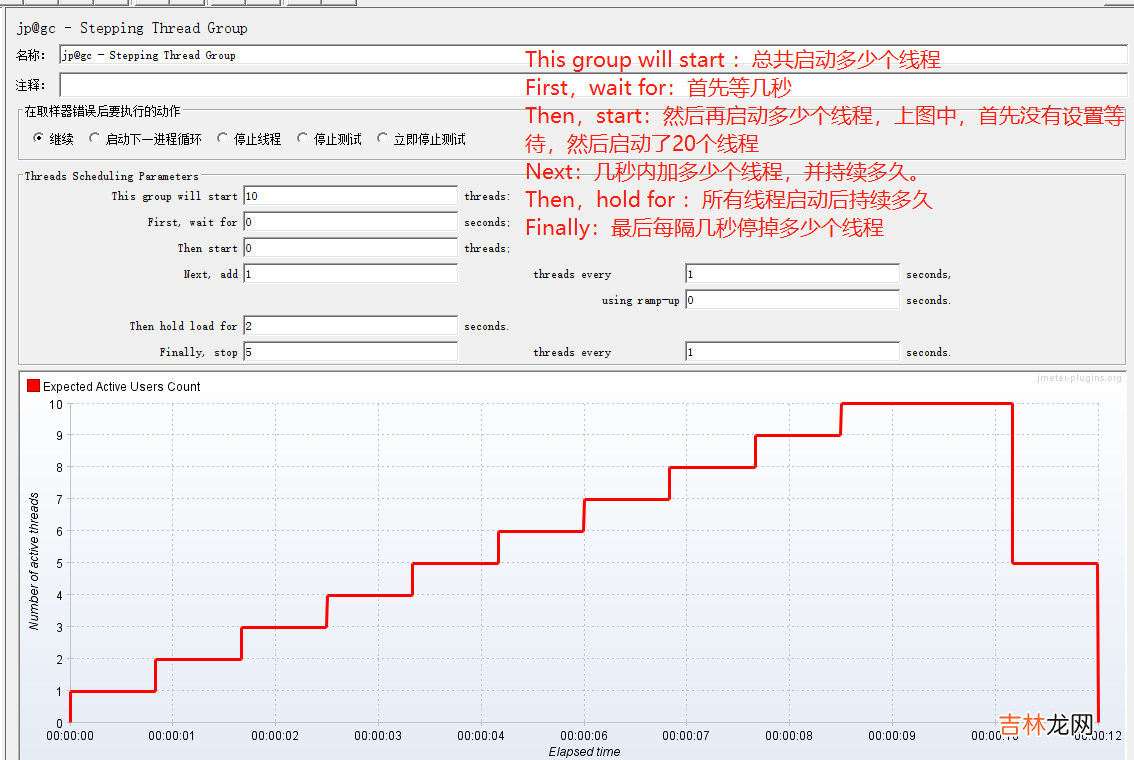The height and width of the screenshot is (760, 1134).
Task: Focus the "using ramp-up" seconds field
Action: point(792,300)
